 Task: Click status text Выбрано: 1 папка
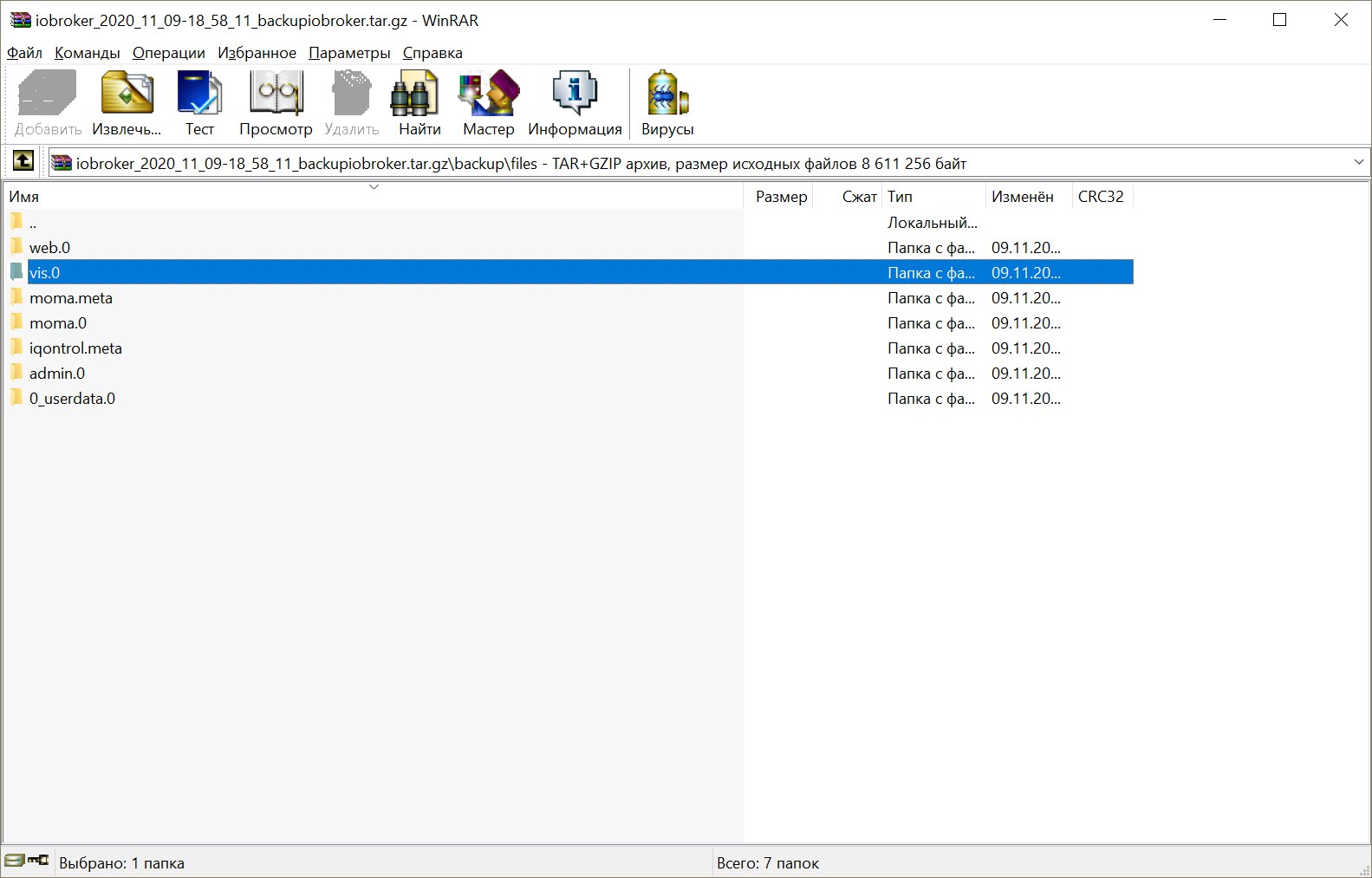tap(121, 863)
